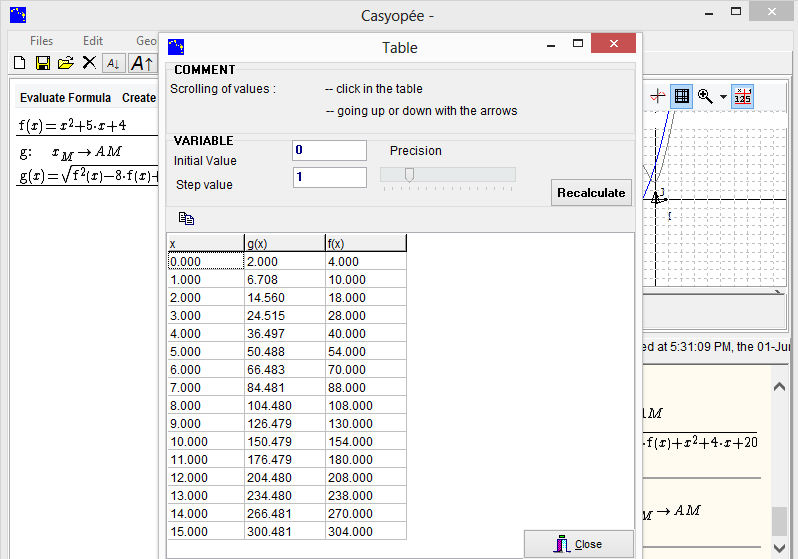Click the notes panel scrollbar thumb

click(x=779, y=521)
